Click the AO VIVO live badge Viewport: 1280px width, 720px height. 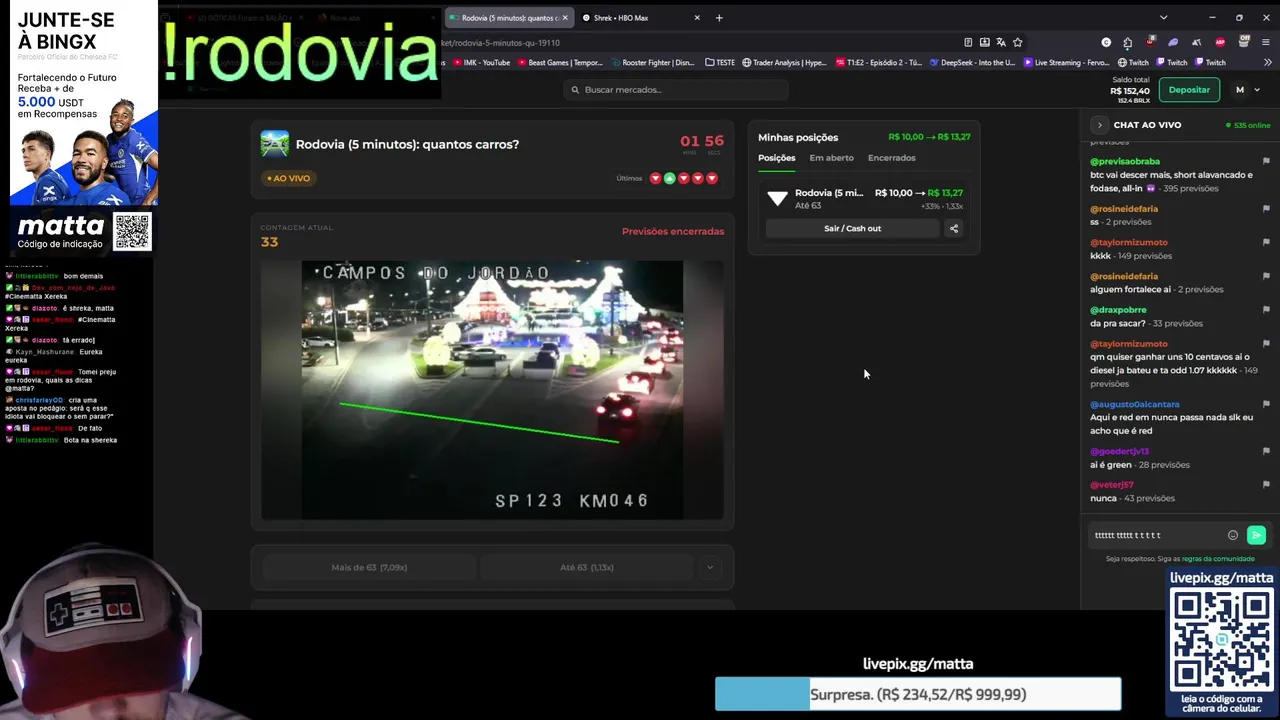pyautogui.click(x=289, y=178)
